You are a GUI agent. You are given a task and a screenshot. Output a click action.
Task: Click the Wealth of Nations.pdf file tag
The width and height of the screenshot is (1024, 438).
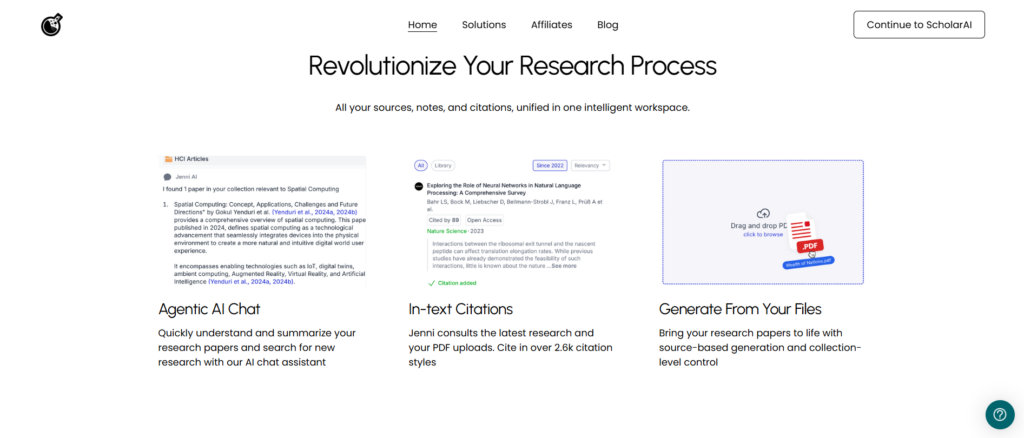(x=808, y=262)
